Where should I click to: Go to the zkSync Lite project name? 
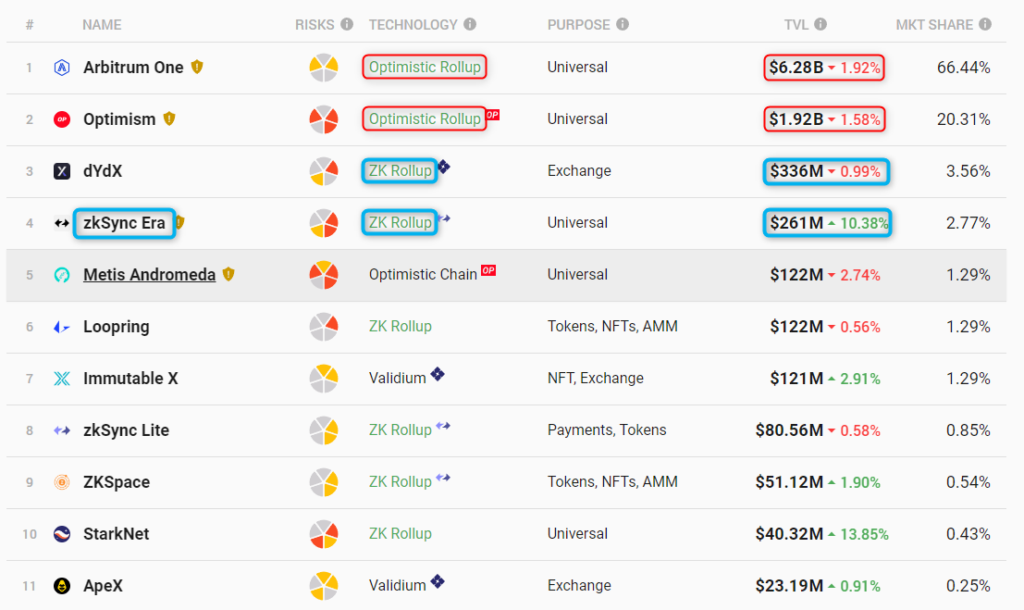pos(126,430)
